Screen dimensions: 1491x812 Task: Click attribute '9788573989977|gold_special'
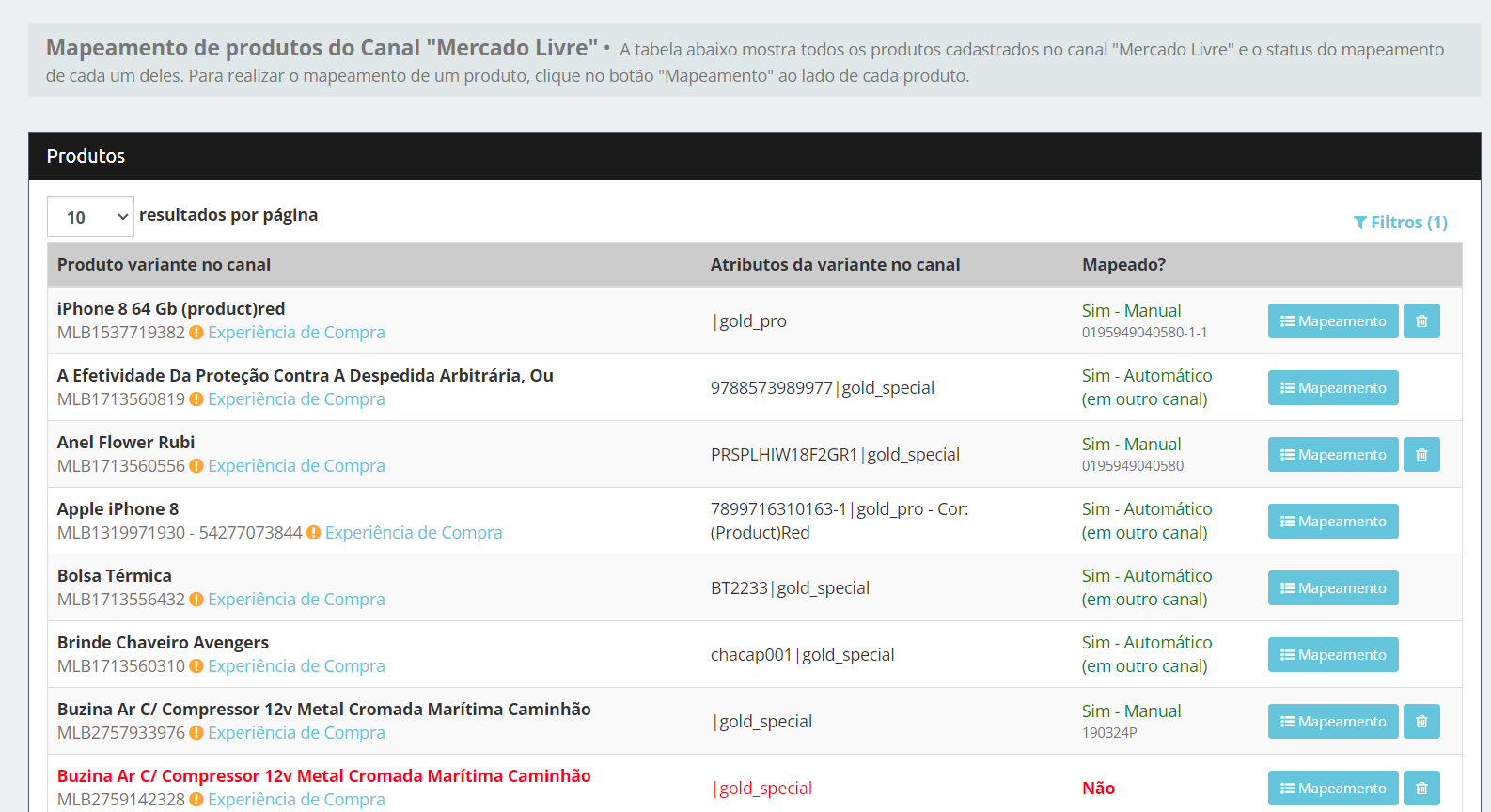click(823, 388)
